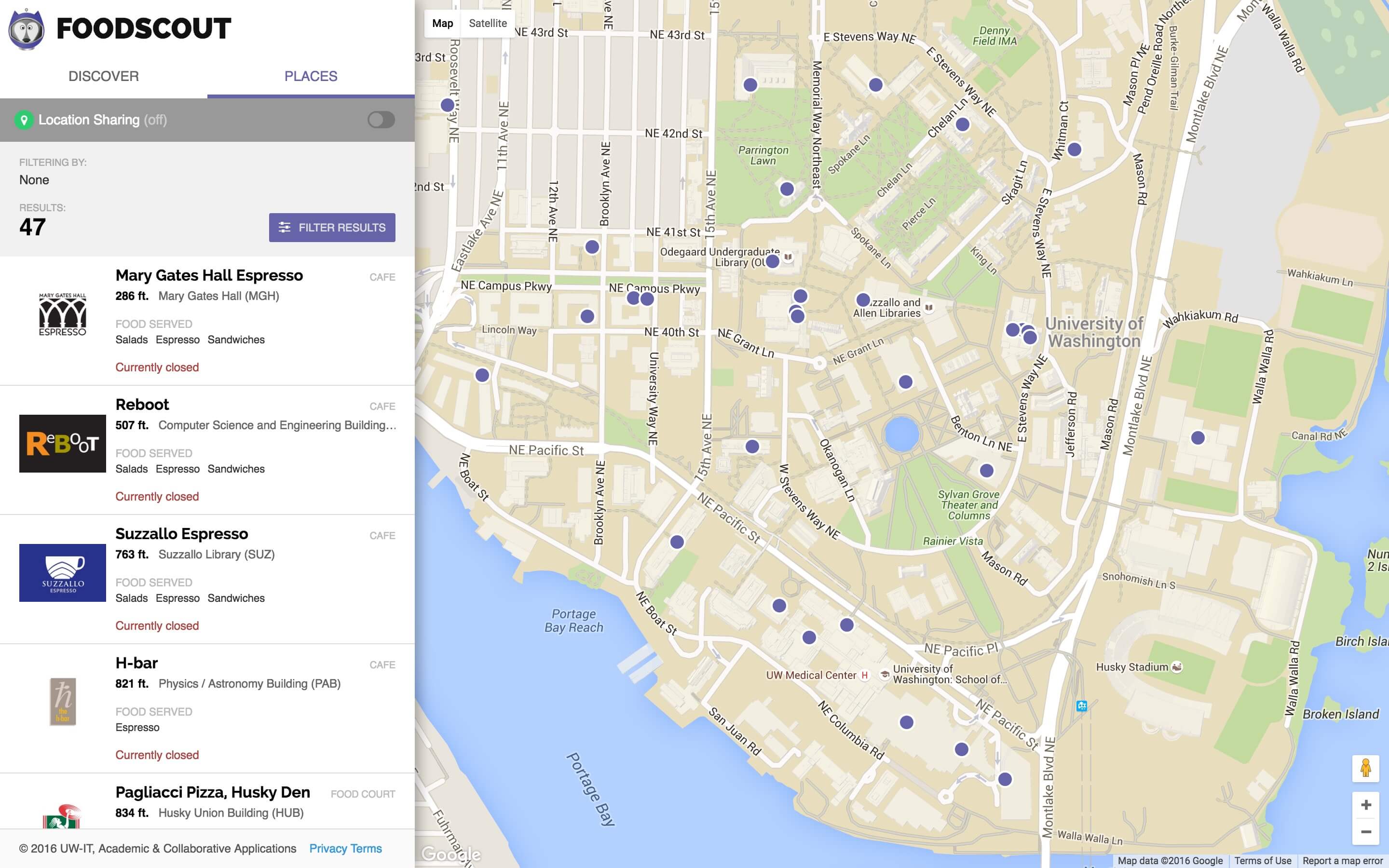
Task: Open the Filter Results panel
Action: tap(332, 227)
